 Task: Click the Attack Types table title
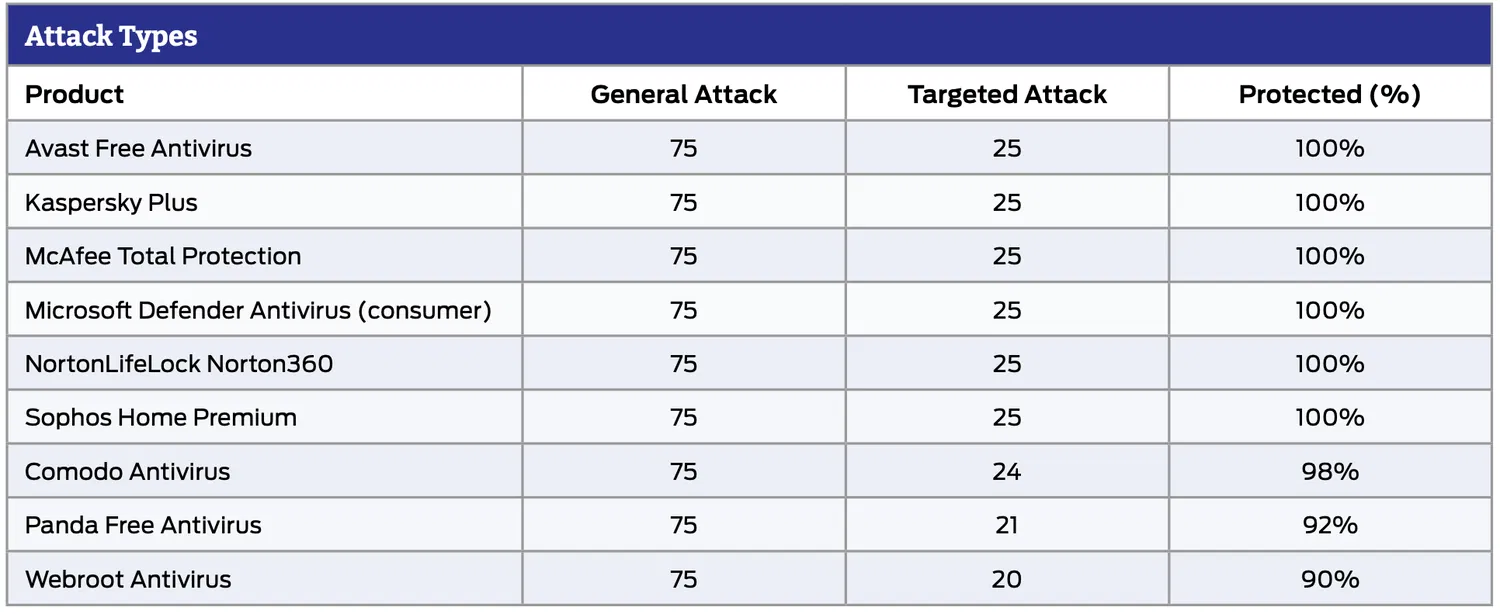coord(111,37)
